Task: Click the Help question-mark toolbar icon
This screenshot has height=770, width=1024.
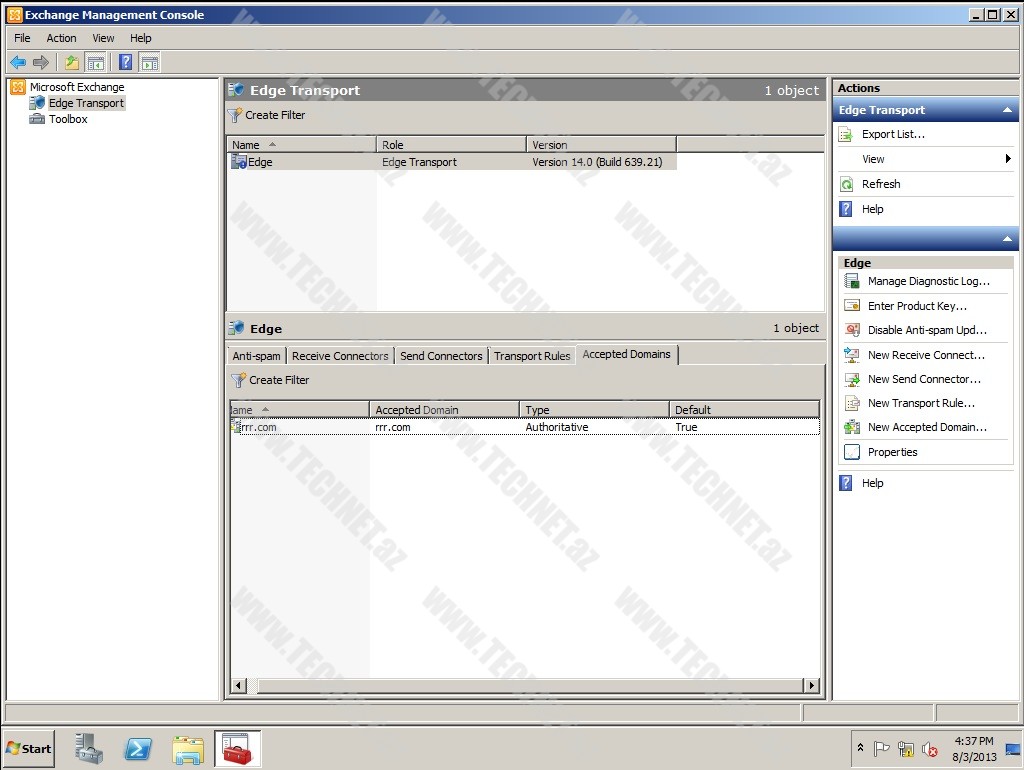Action: pos(125,62)
